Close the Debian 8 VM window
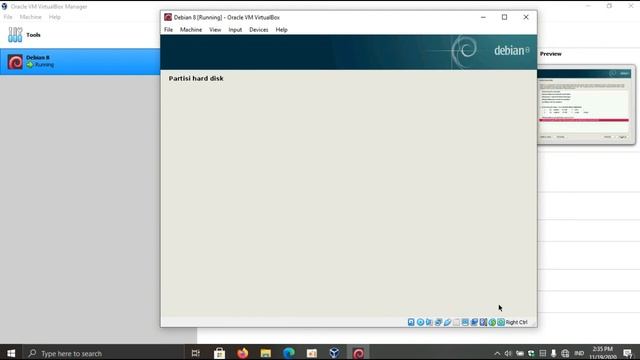640x360 pixels. click(526, 17)
